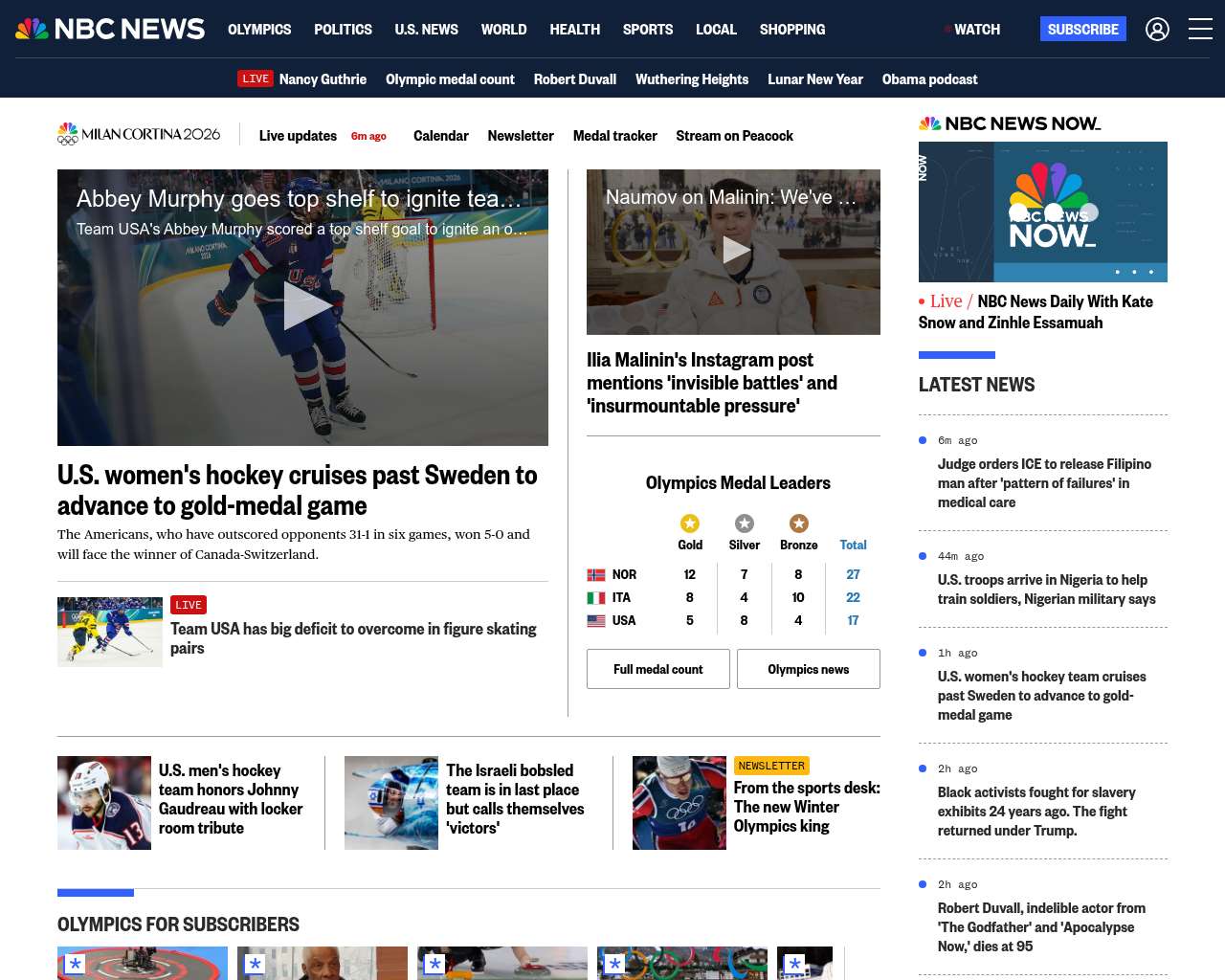Open latest news women's hockey story
1225x980 pixels.
click(x=1042, y=696)
